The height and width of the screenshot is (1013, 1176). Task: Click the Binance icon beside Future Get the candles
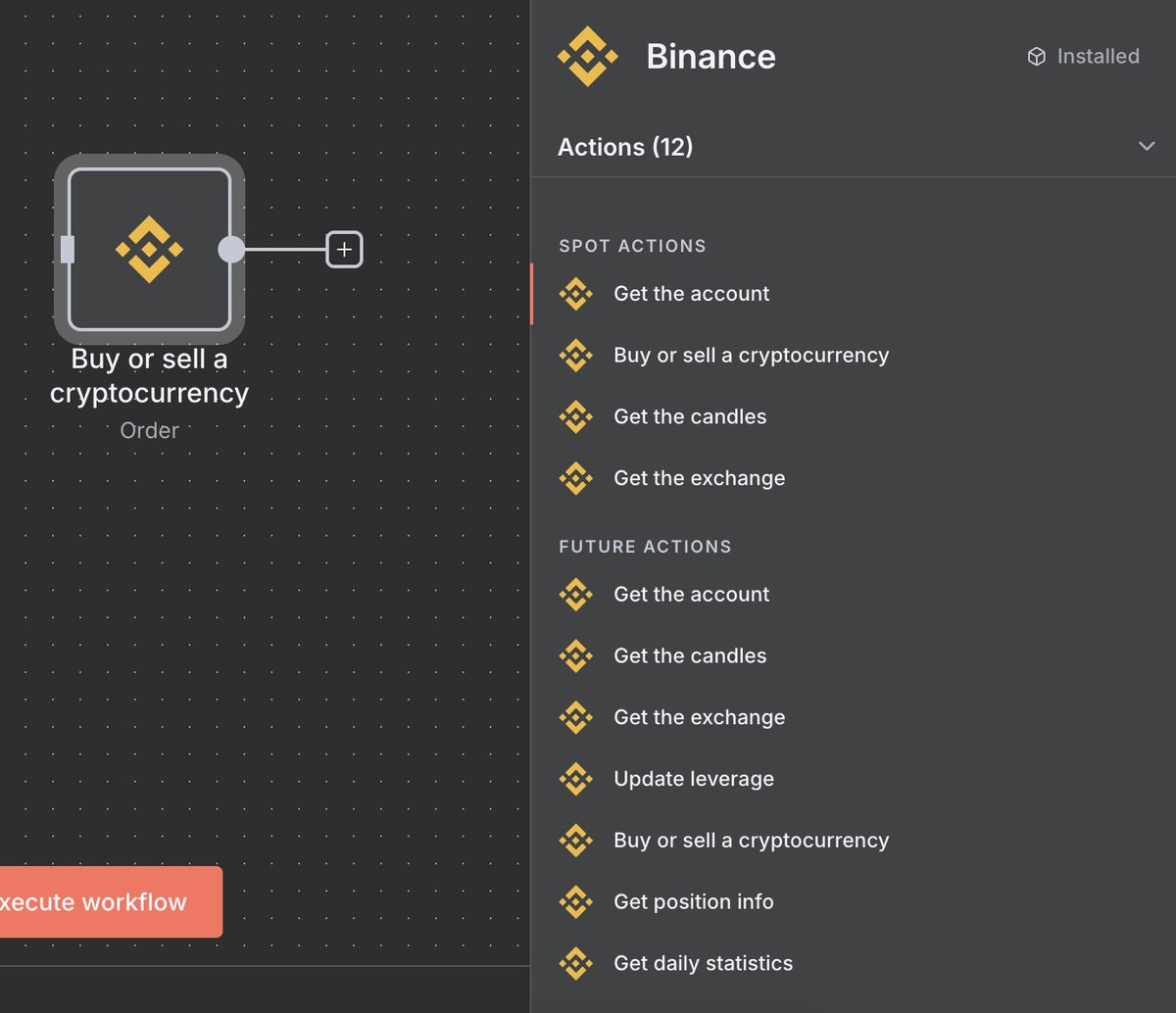tap(575, 656)
